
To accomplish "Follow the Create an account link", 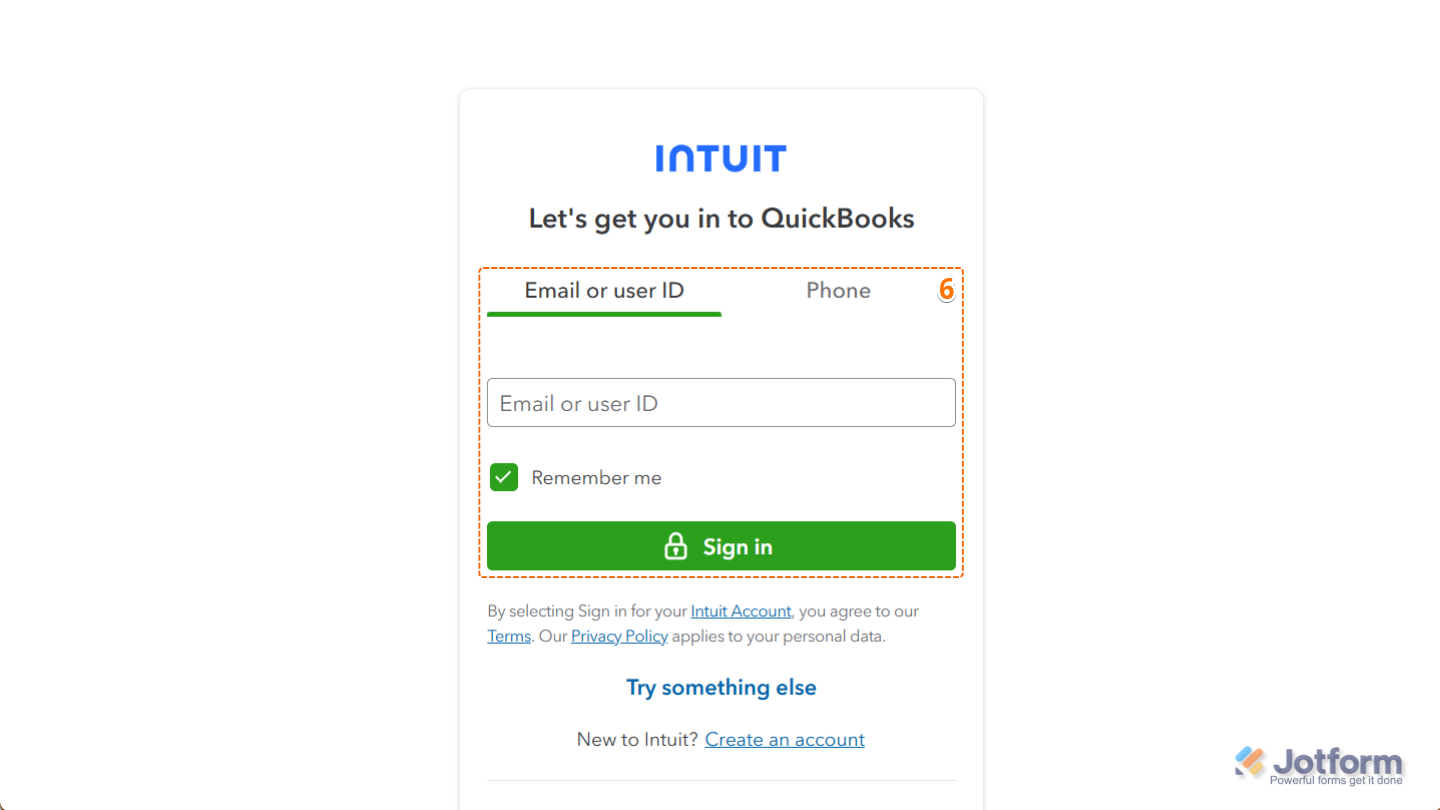I will point(784,739).
